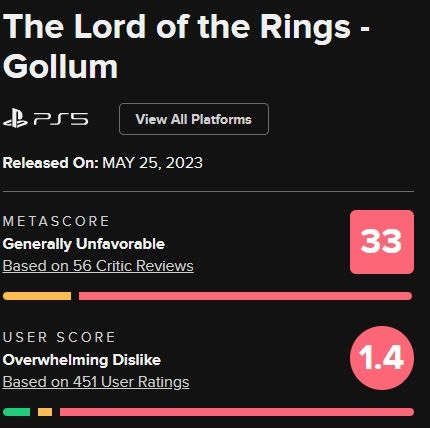Click the MAY 25, 2023 release date
430x428 pixels.
point(152,163)
